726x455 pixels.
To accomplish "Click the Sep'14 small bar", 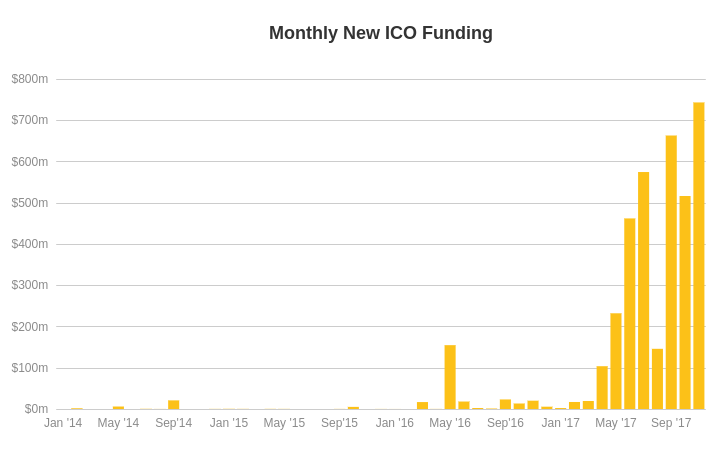I will click(x=174, y=405).
